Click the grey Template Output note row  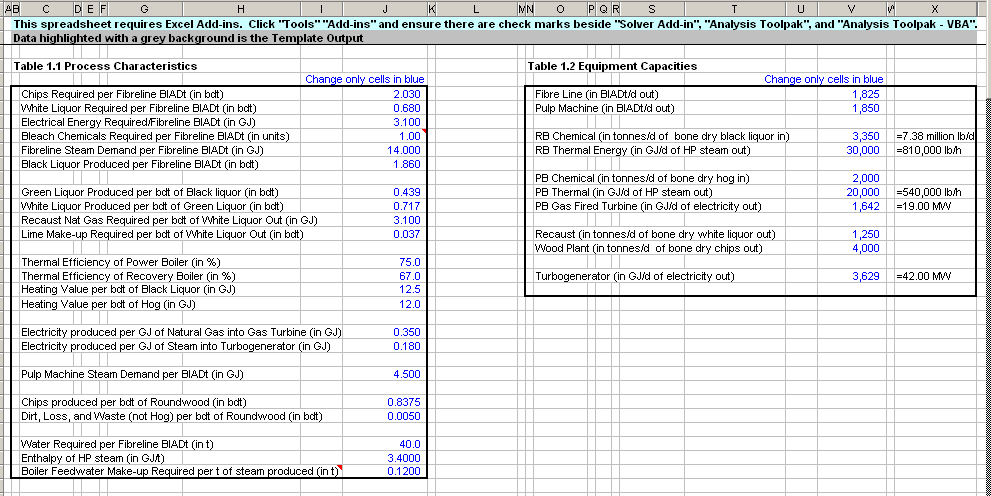coord(496,38)
